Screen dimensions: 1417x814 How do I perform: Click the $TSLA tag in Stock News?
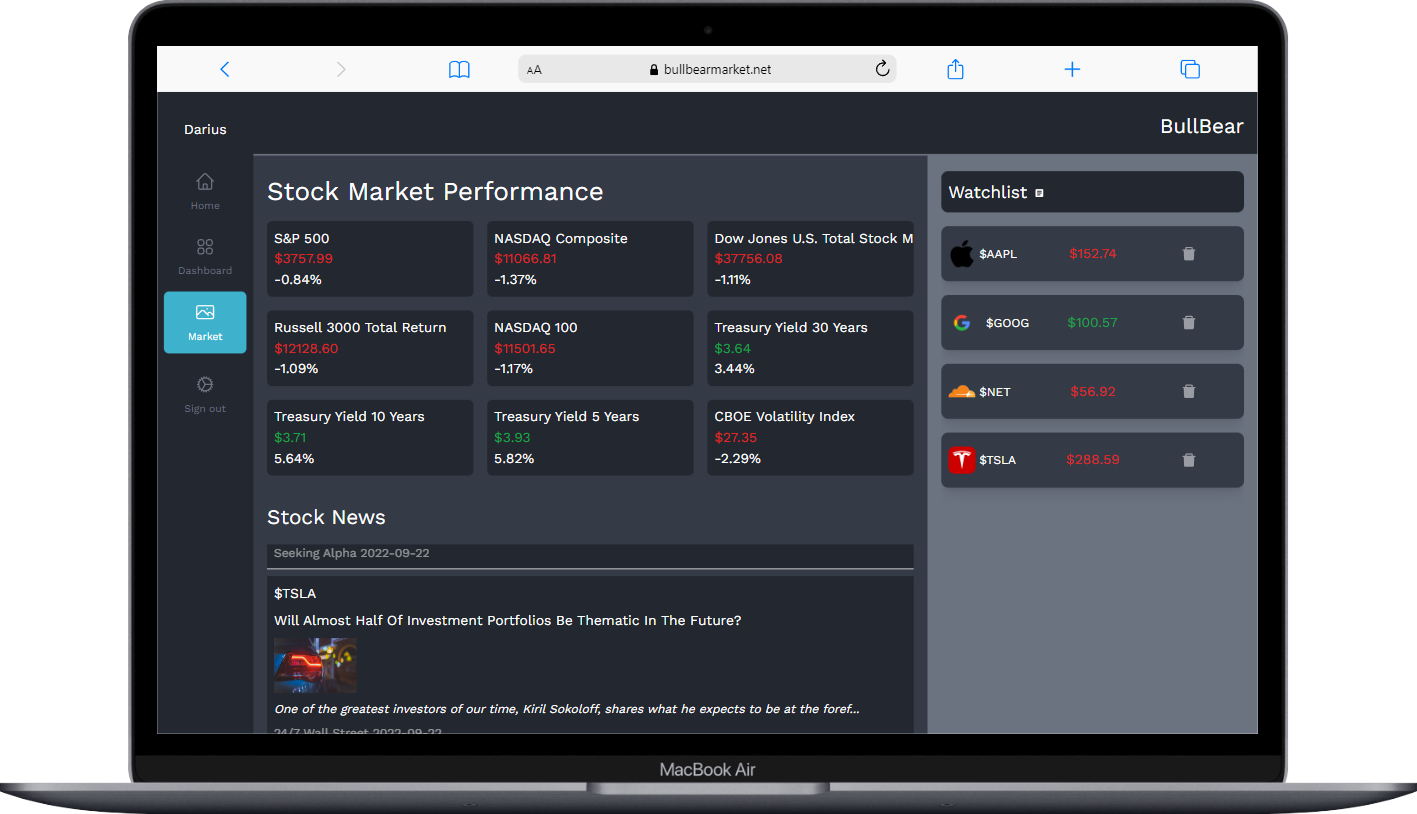(x=295, y=594)
